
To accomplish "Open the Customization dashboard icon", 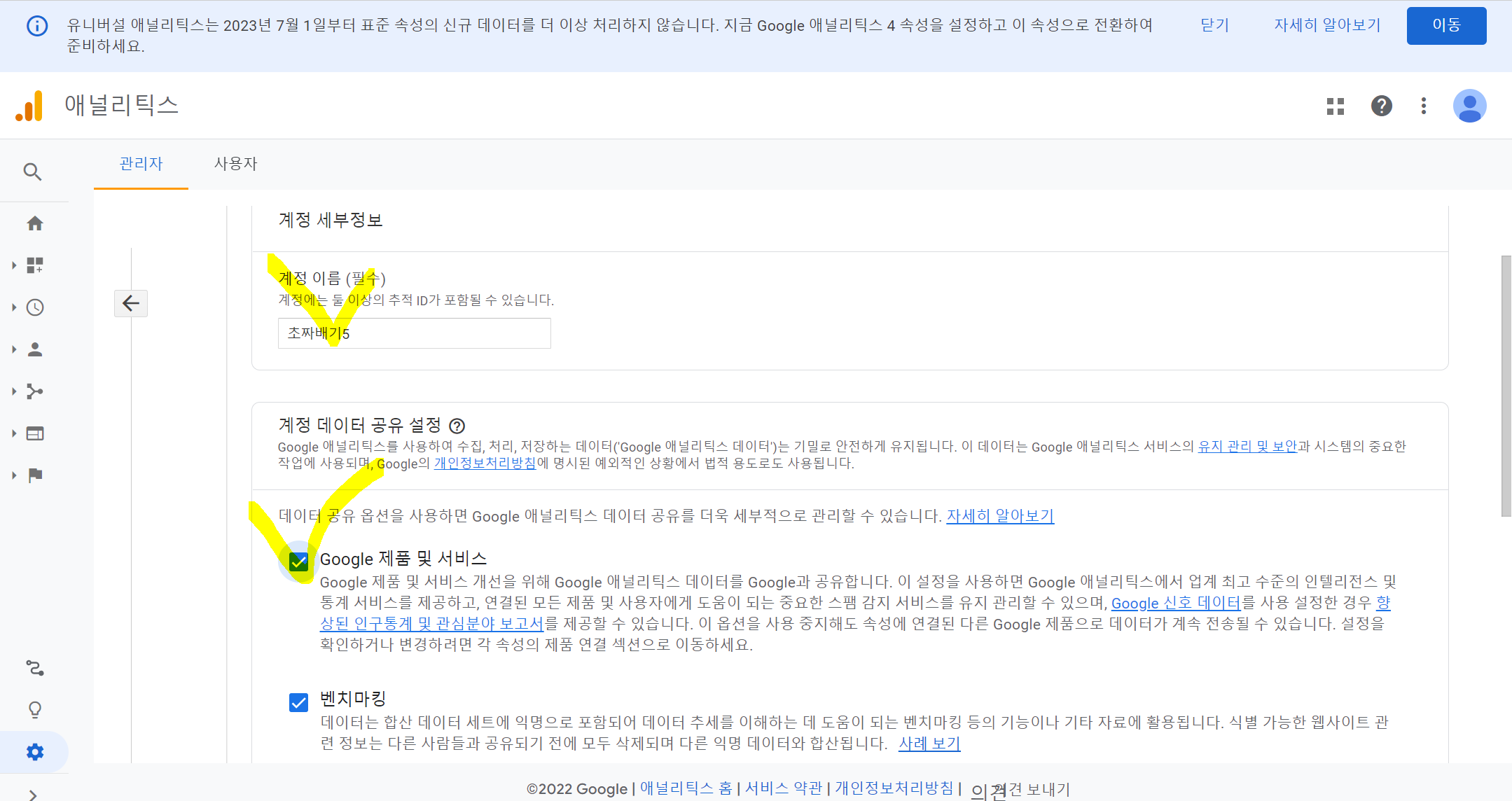I will (35, 265).
